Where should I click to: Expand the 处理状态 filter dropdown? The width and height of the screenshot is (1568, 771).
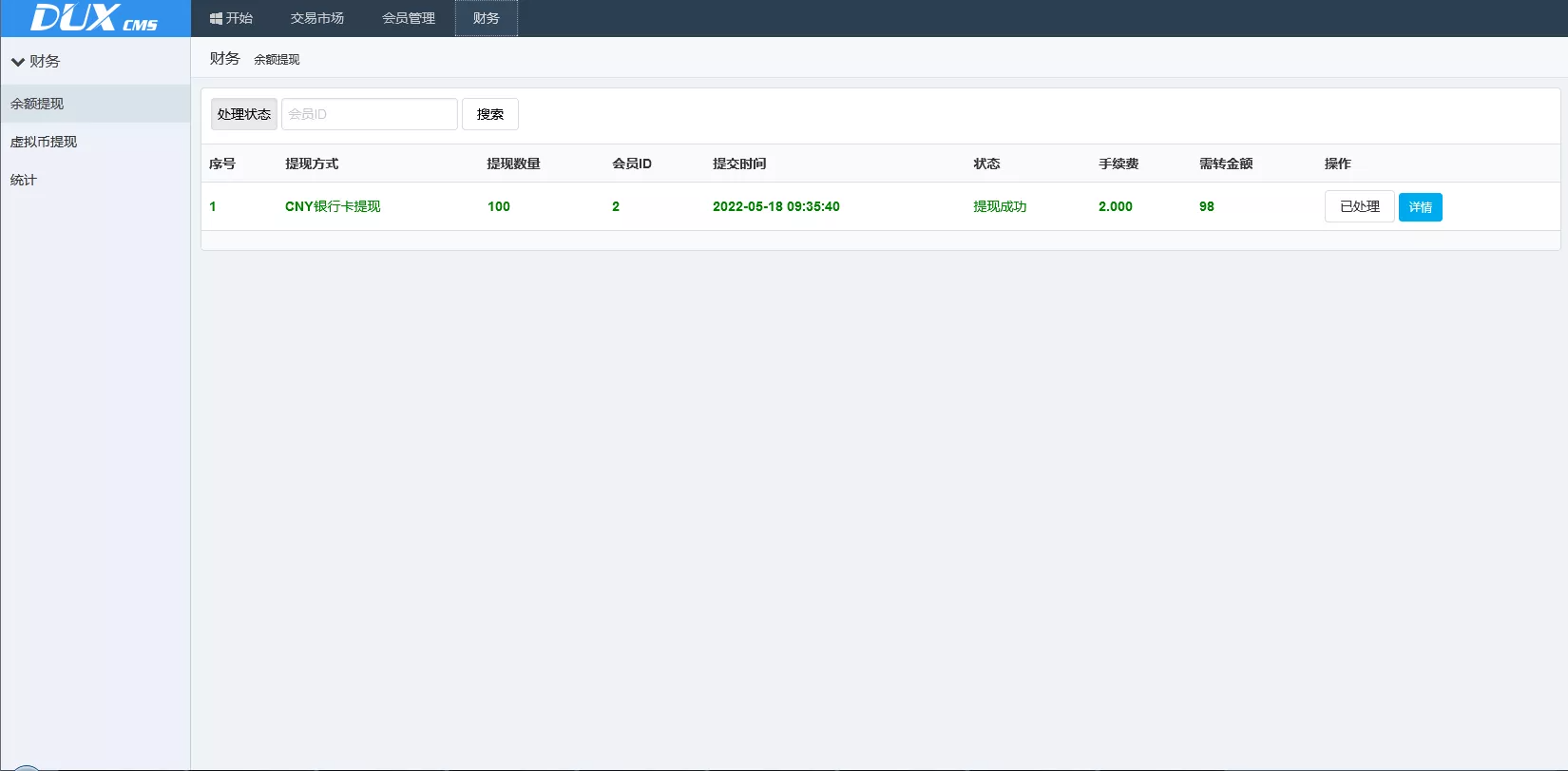pyautogui.click(x=244, y=114)
